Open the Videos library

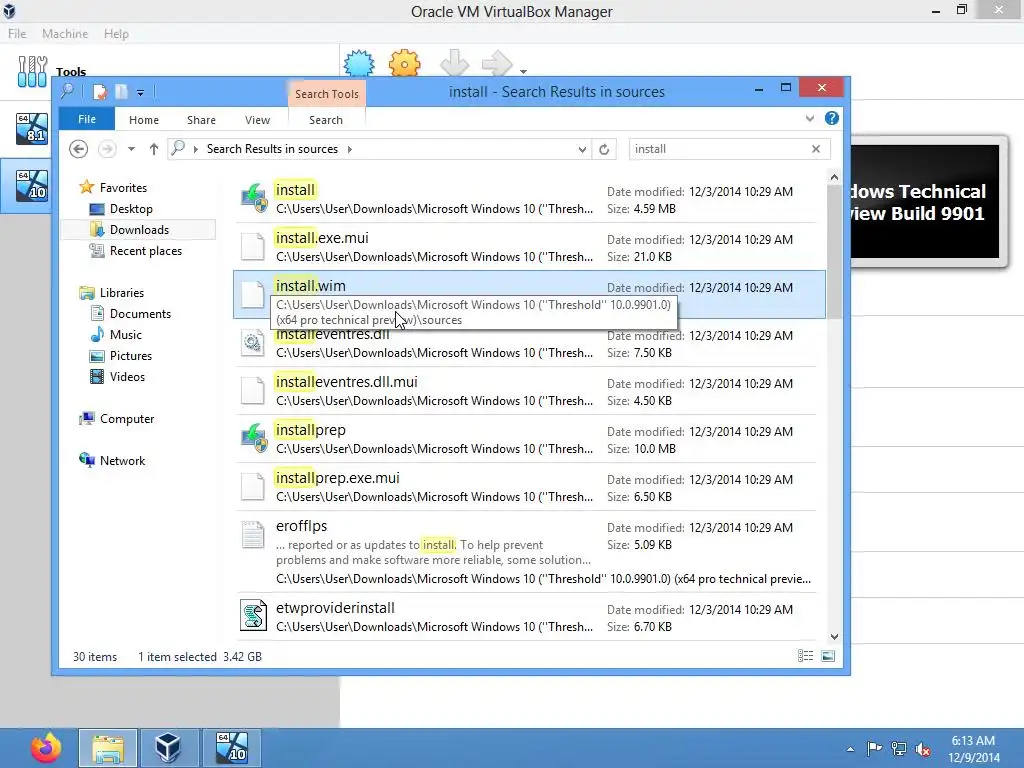pos(127,377)
